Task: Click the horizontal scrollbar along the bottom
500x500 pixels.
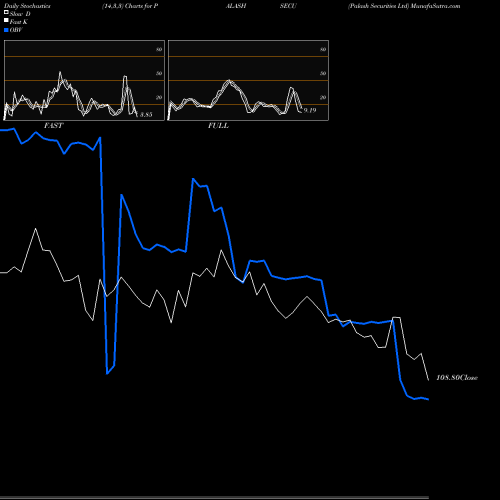Action: [x=214, y=498]
